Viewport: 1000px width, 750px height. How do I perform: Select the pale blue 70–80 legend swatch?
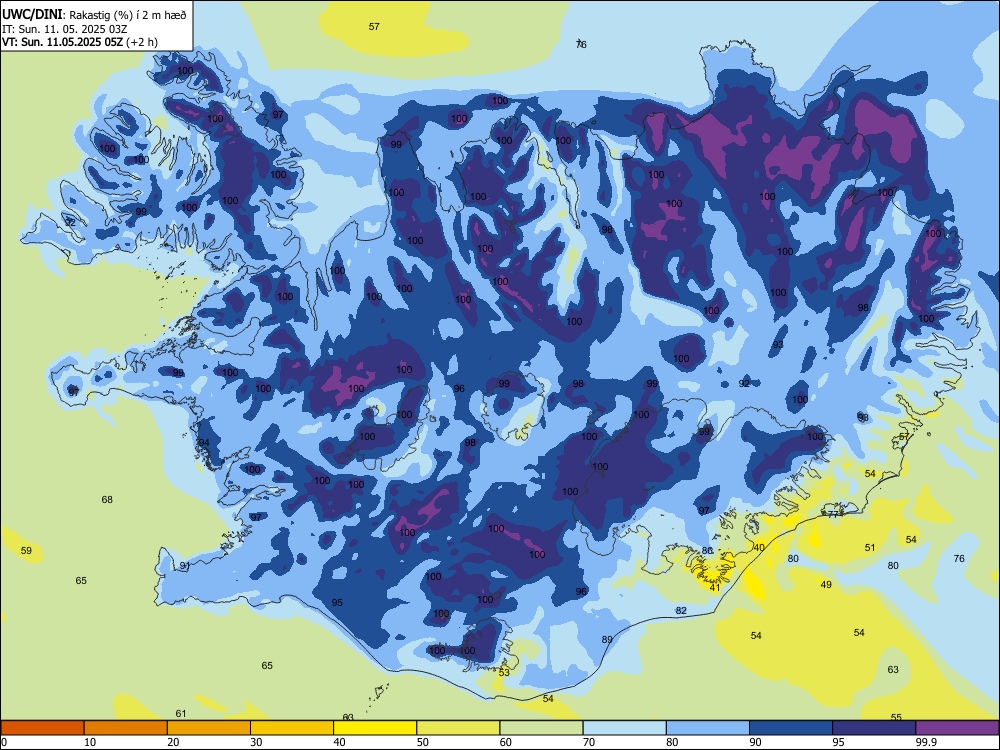pos(624,728)
